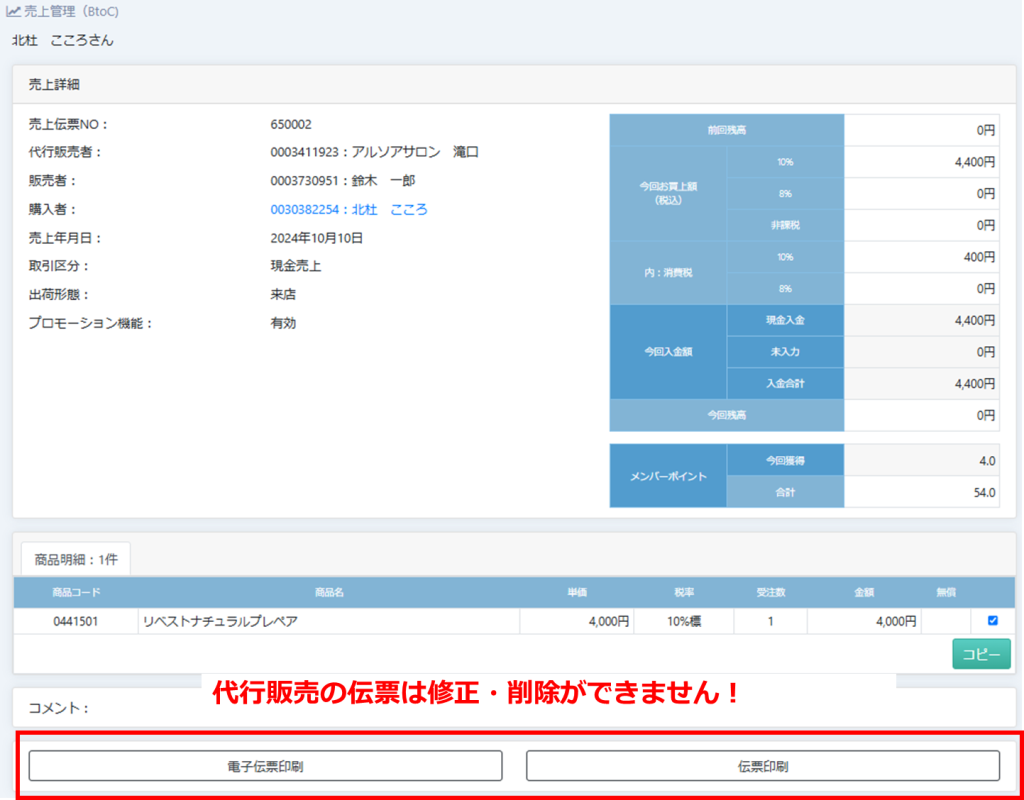Click the 単価 column header

tap(577, 593)
